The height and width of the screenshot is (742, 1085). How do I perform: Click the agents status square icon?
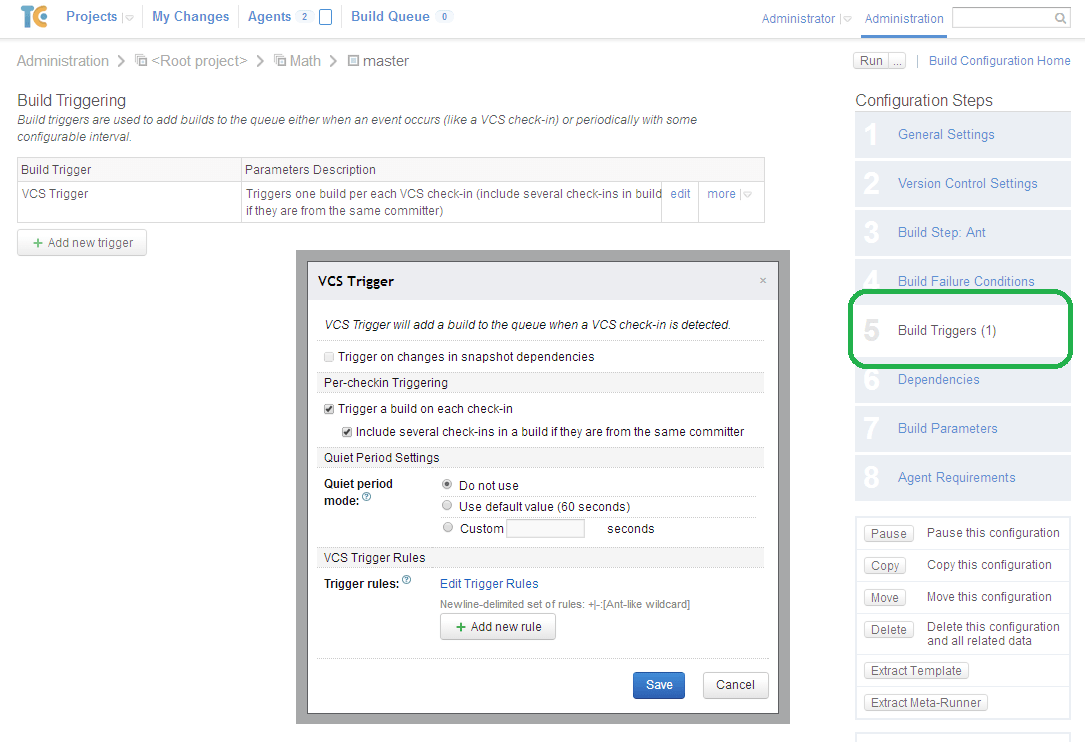click(x=325, y=17)
